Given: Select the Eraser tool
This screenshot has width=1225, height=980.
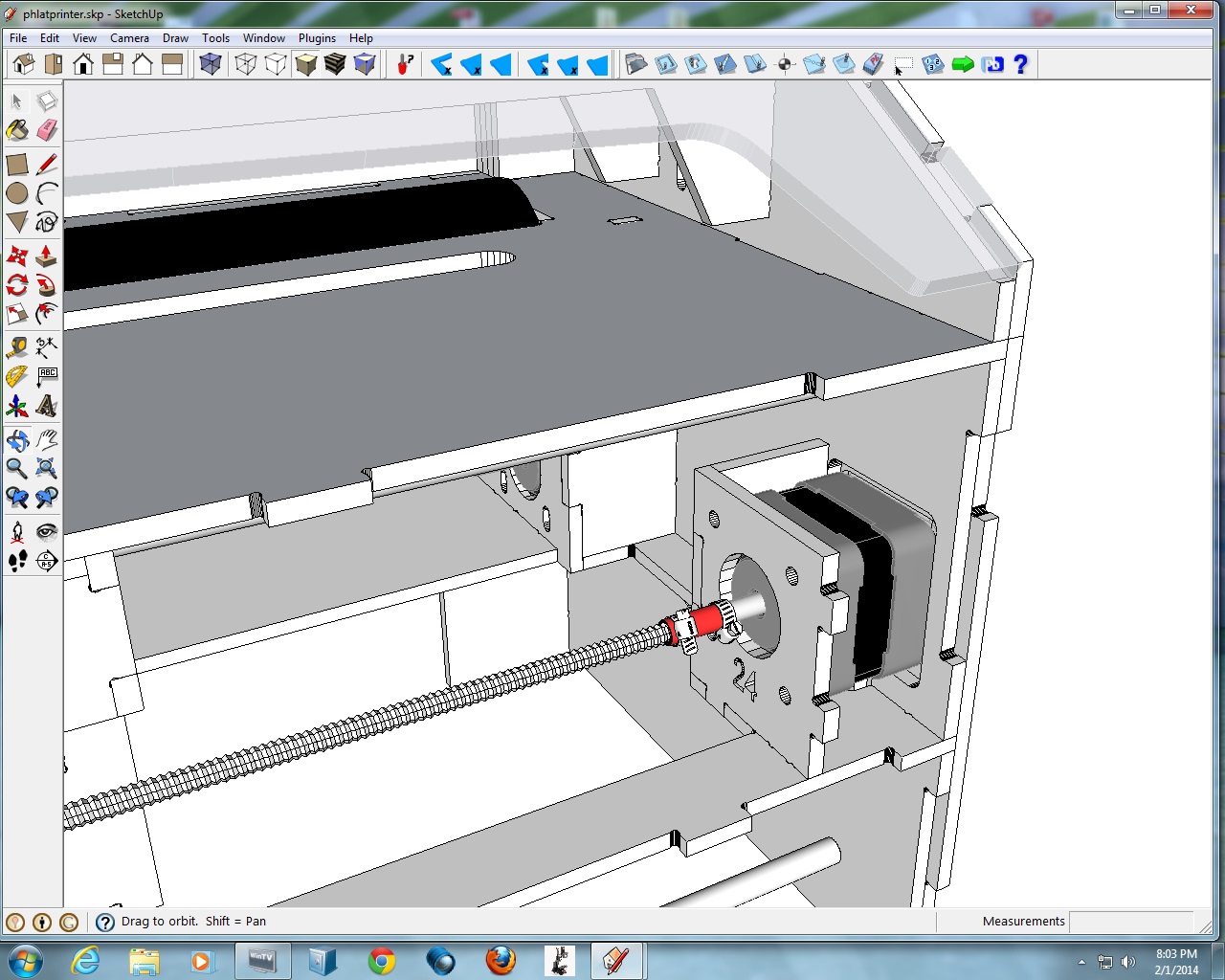Looking at the screenshot, I should 46,130.
